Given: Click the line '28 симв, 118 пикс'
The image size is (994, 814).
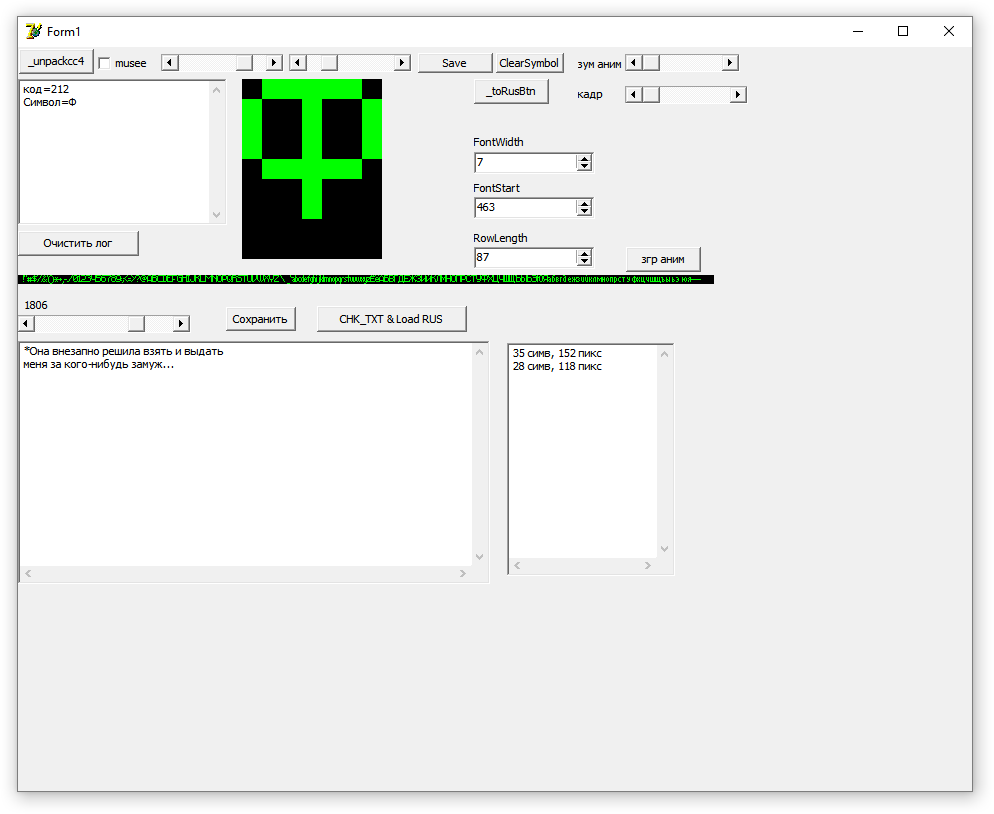Looking at the screenshot, I should pyautogui.click(x=557, y=366).
